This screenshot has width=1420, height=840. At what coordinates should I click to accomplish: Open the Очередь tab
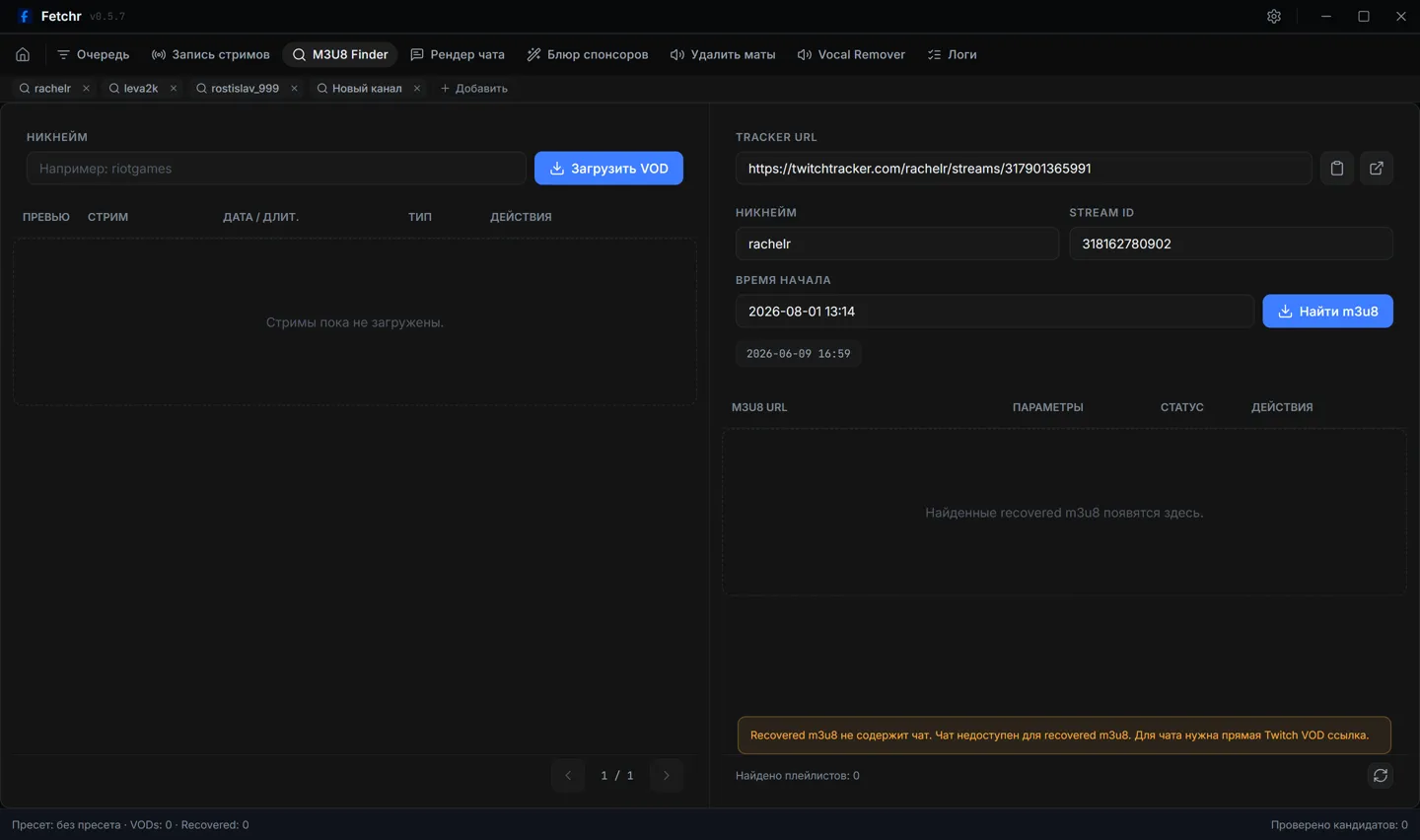tap(93, 54)
